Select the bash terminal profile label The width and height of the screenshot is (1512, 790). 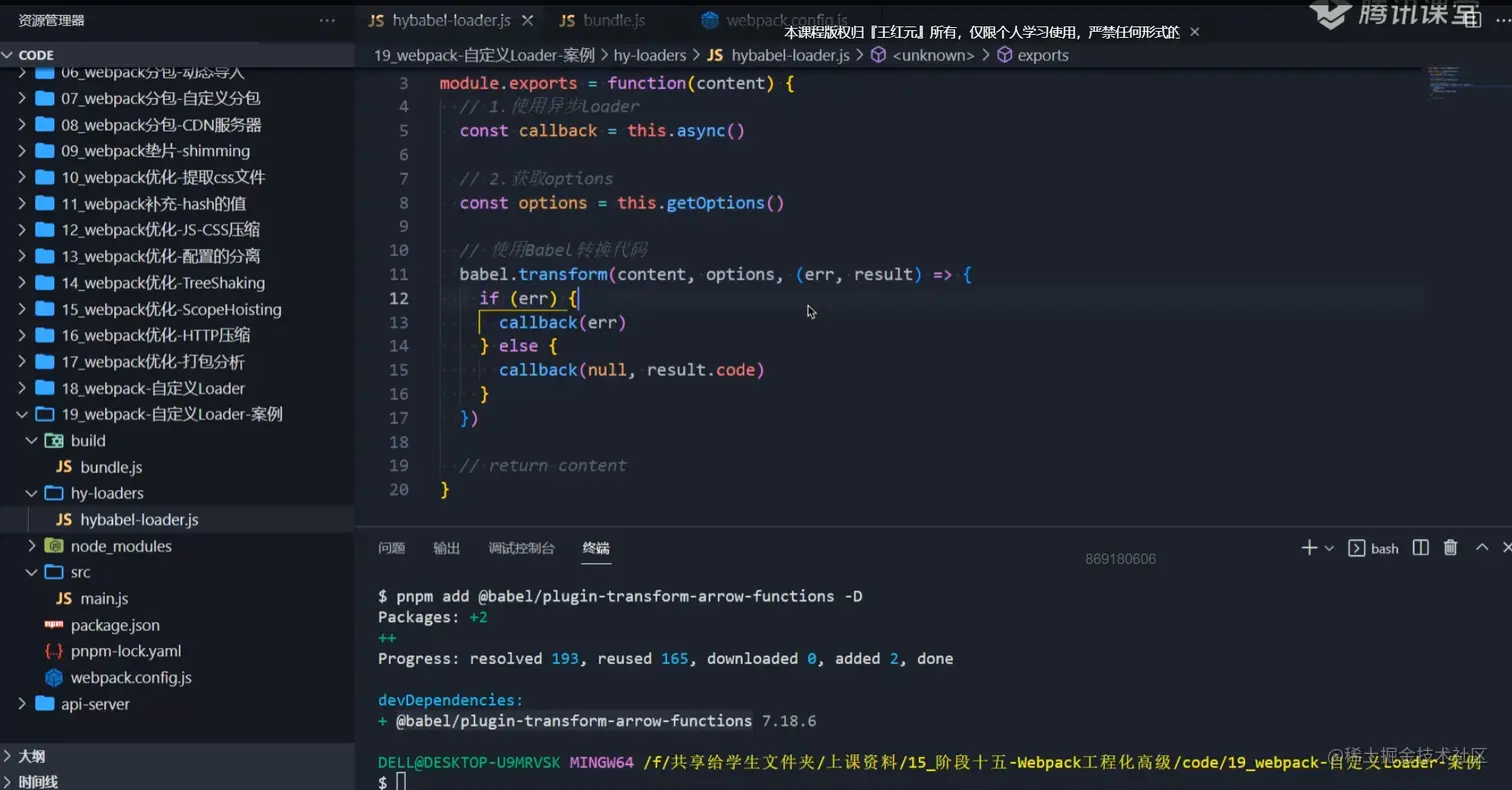(x=1384, y=548)
